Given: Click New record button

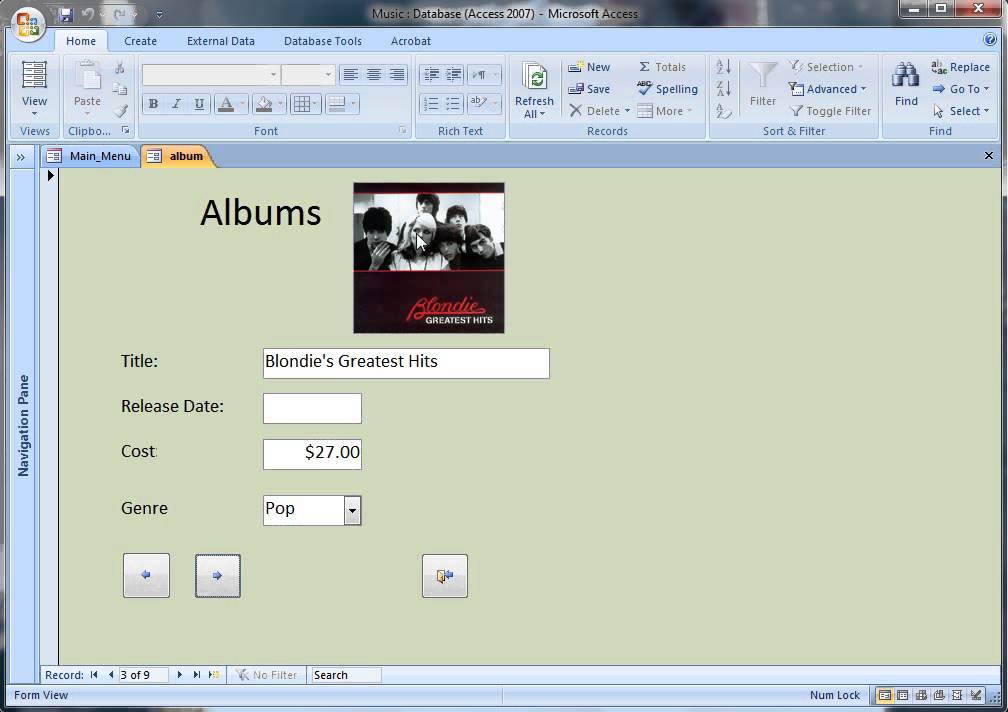Looking at the screenshot, I should pos(589,67).
